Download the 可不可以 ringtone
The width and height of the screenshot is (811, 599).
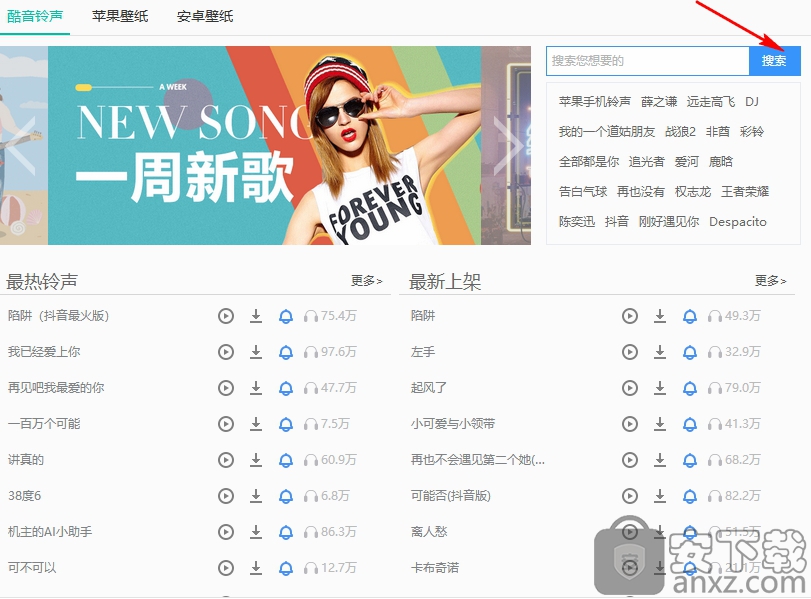pos(255,568)
